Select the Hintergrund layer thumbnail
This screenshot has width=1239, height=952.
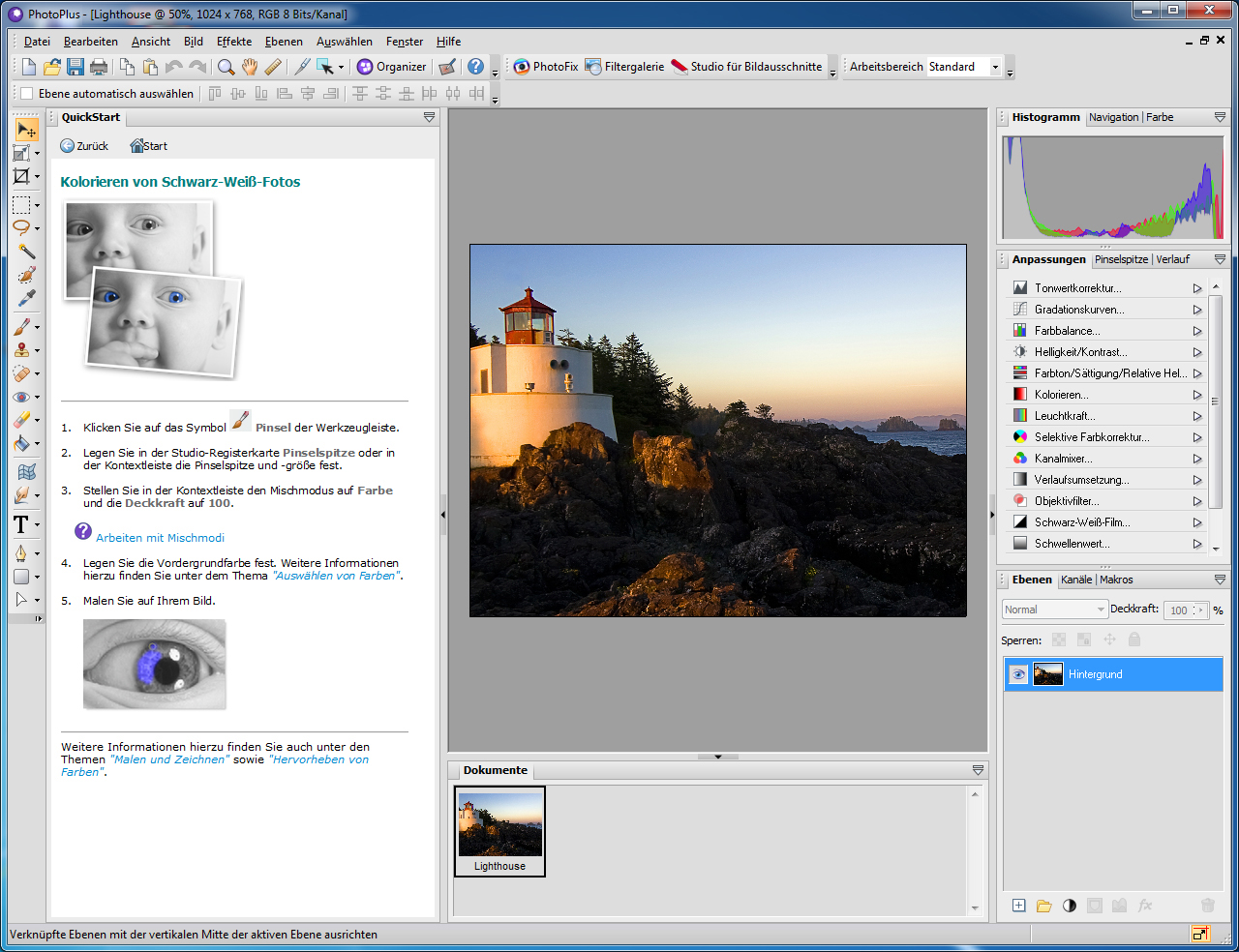1048,674
